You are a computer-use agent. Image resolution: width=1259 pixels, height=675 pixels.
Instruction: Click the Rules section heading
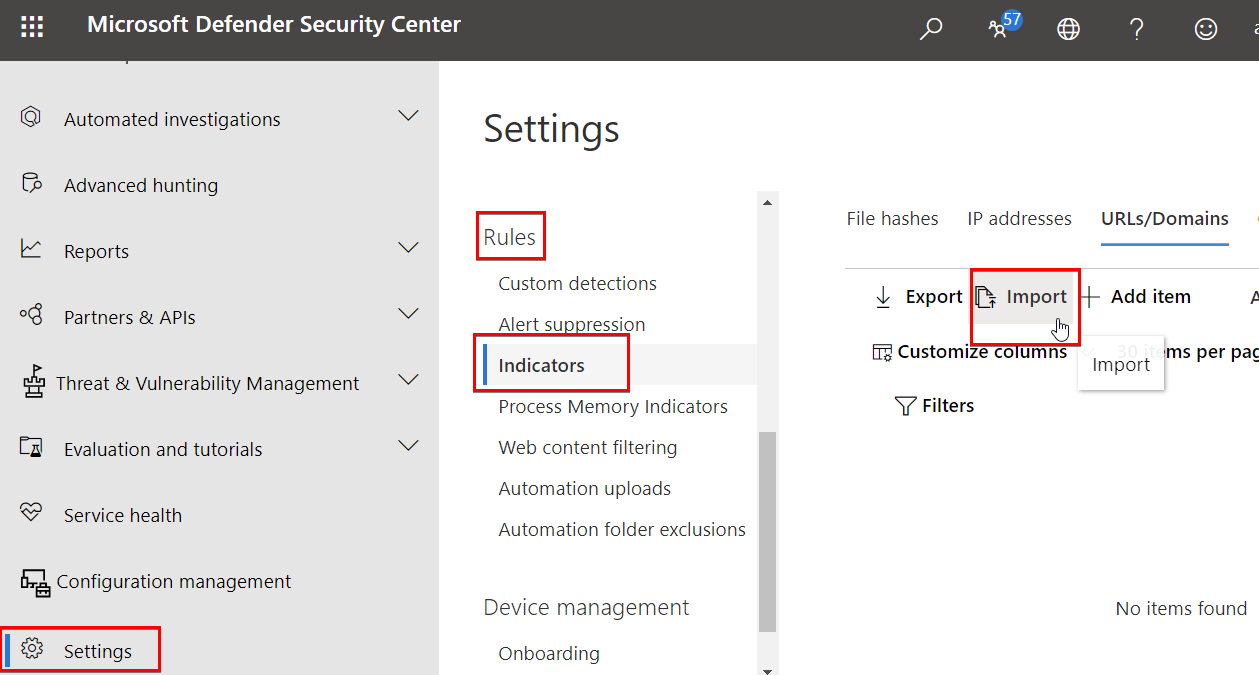(x=510, y=237)
